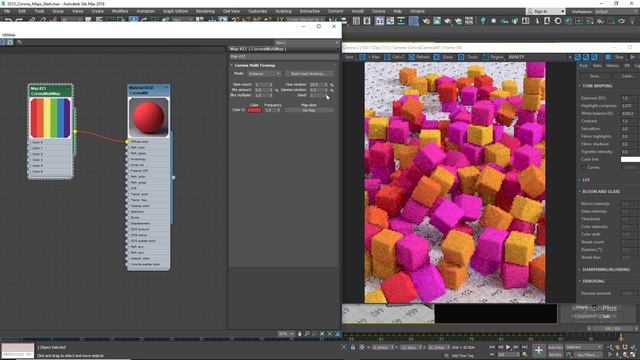Open the View1 dropdown above the parameter panel

click(x=307, y=42)
